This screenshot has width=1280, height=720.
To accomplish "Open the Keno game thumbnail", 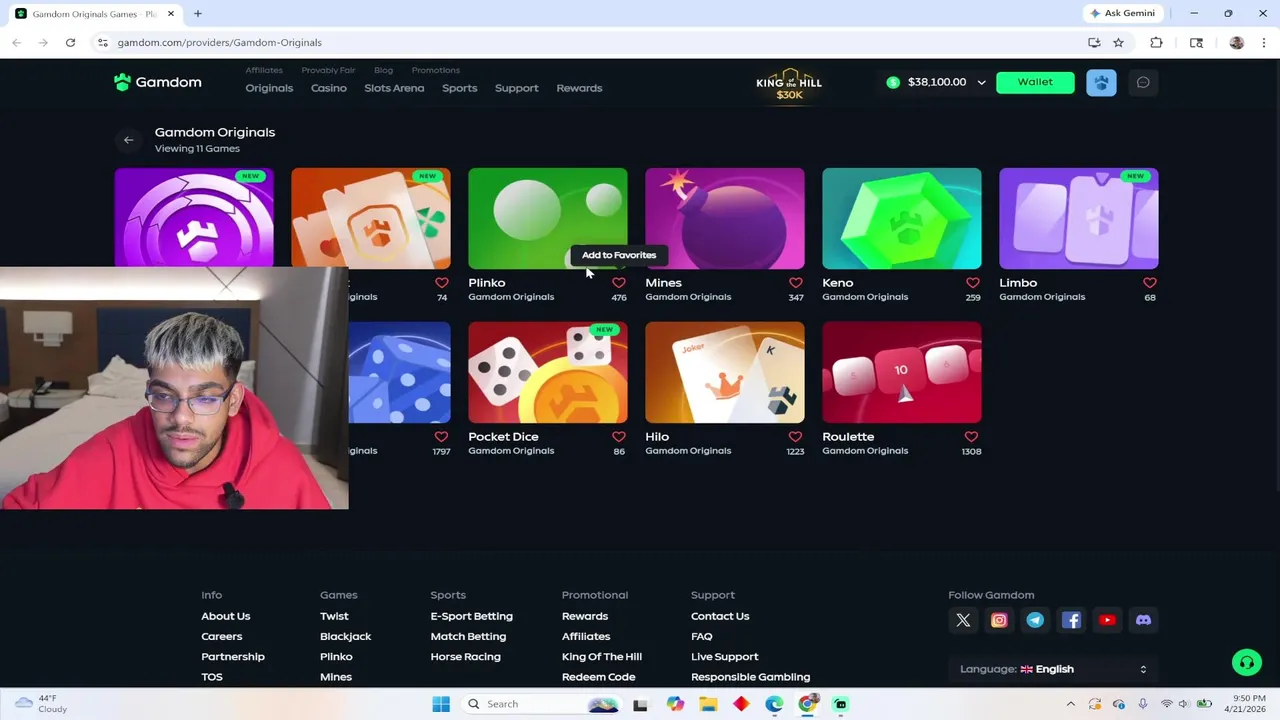I will [x=902, y=218].
